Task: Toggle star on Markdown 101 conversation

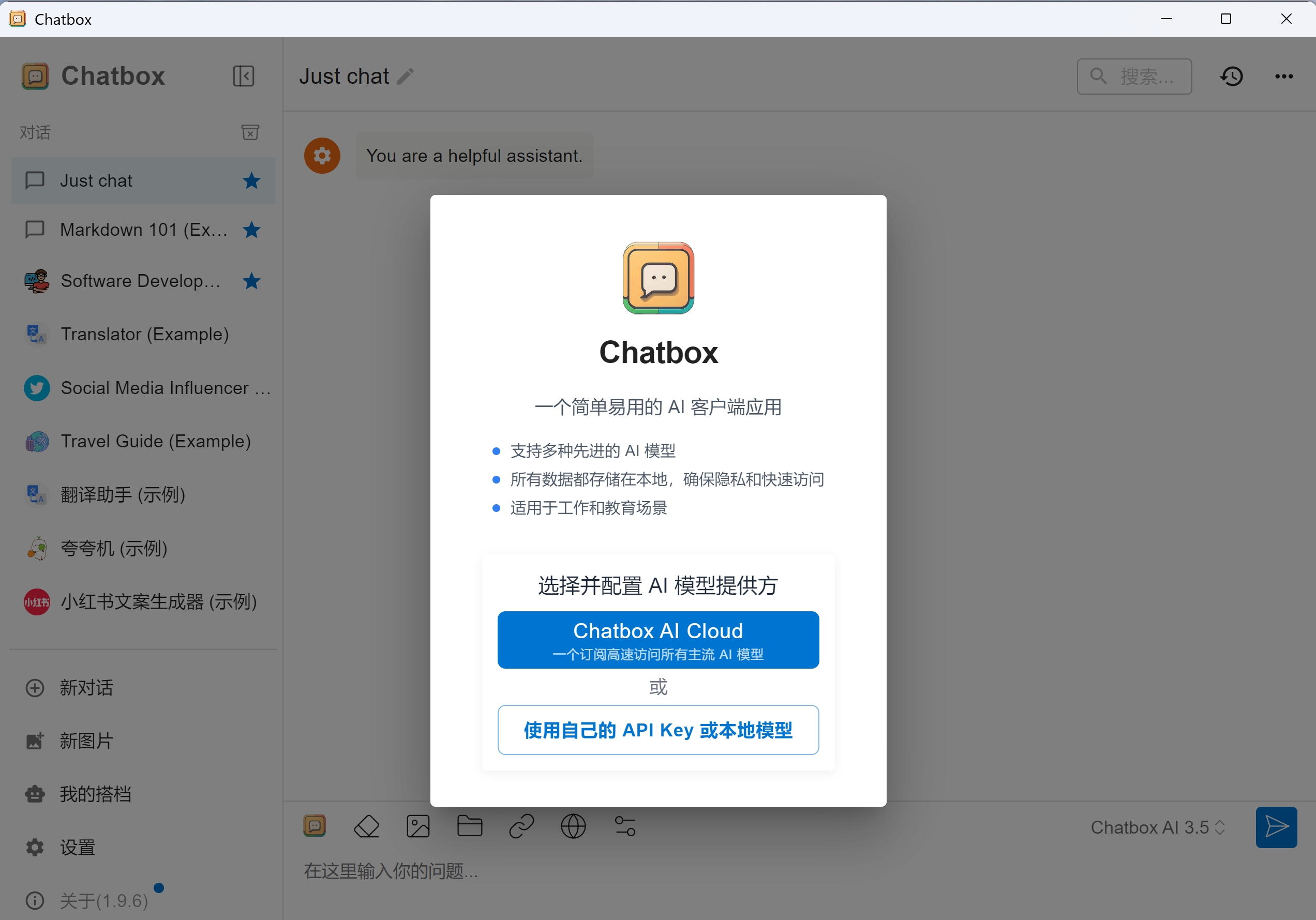Action: point(251,230)
